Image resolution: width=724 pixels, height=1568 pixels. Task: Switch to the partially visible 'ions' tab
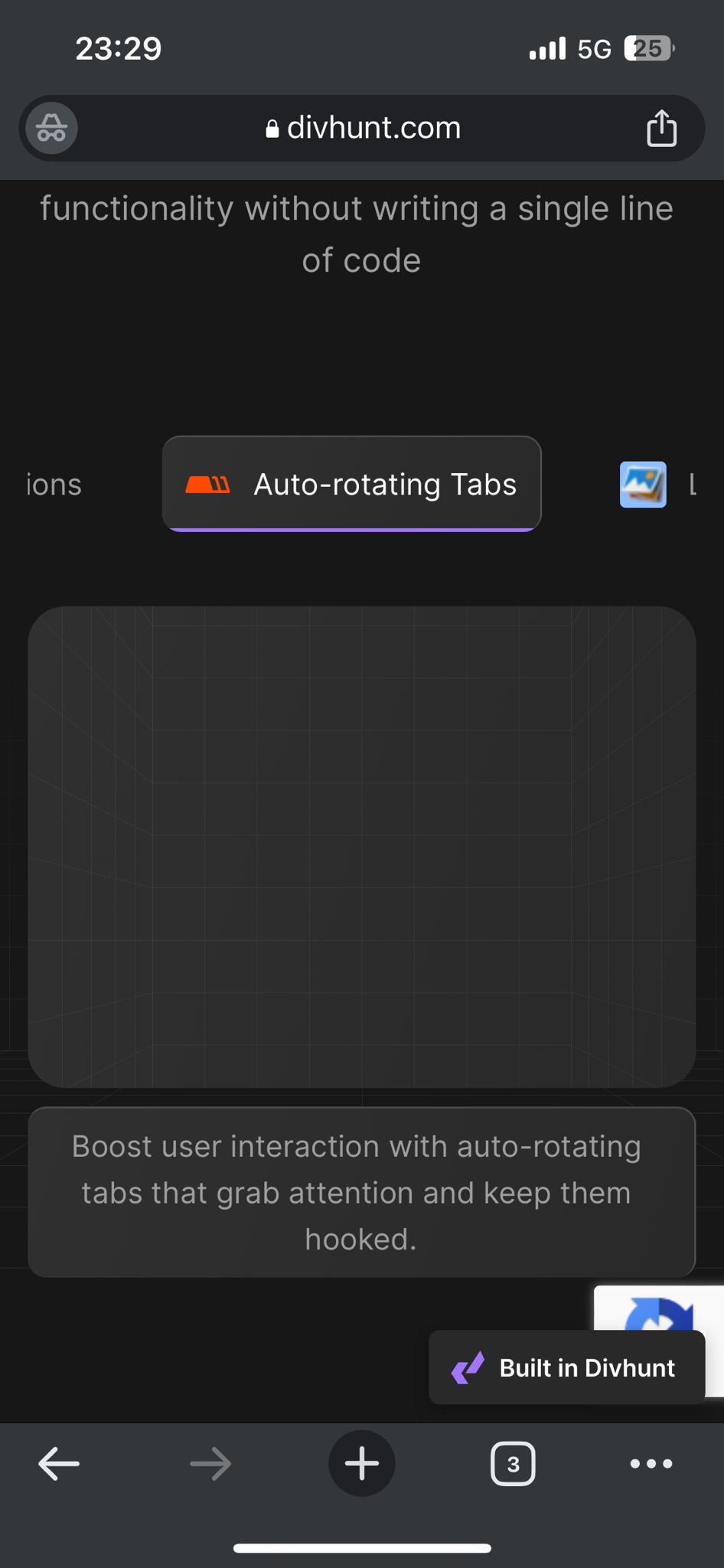[x=54, y=485]
